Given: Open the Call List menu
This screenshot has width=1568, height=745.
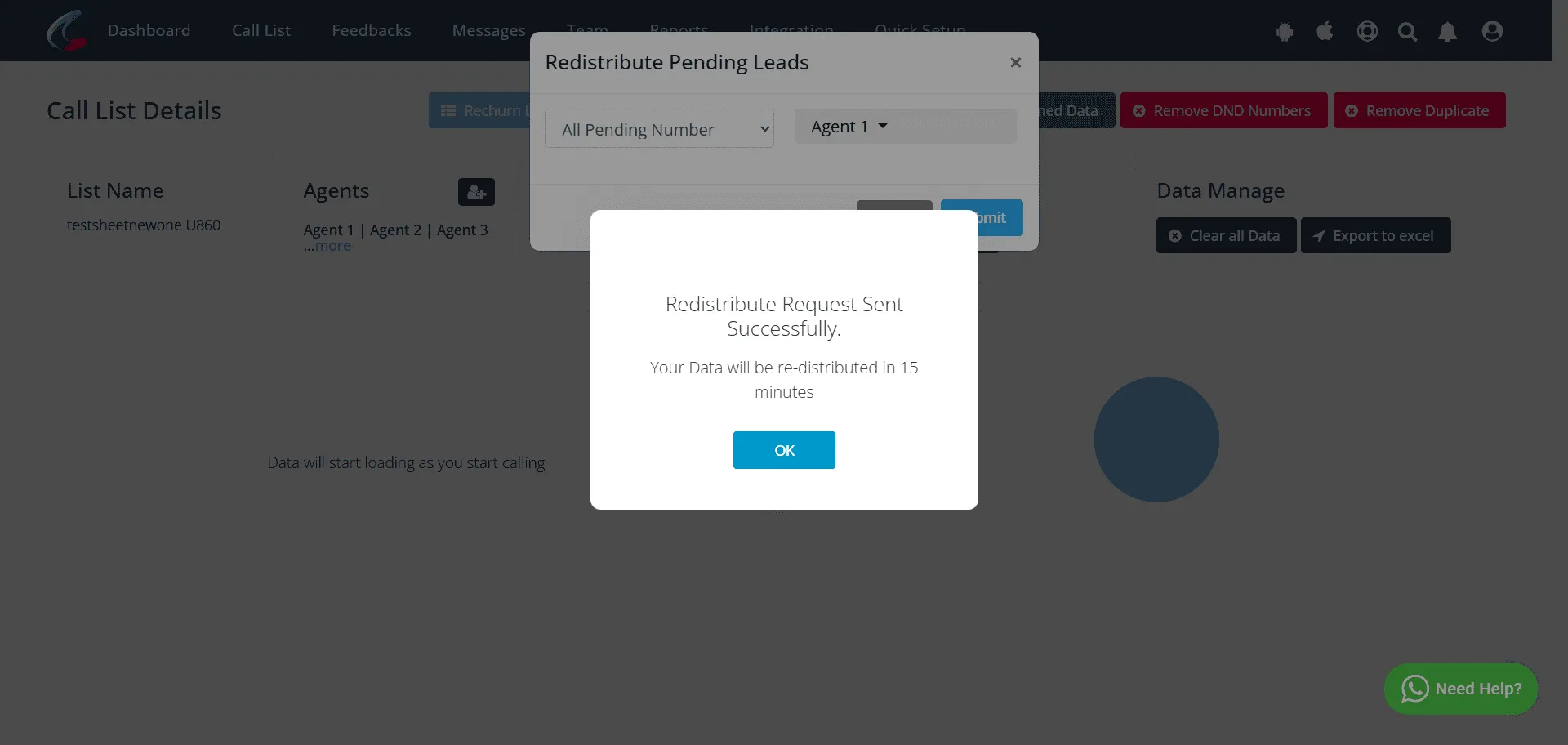Looking at the screenshot, I should pos(261,30).
